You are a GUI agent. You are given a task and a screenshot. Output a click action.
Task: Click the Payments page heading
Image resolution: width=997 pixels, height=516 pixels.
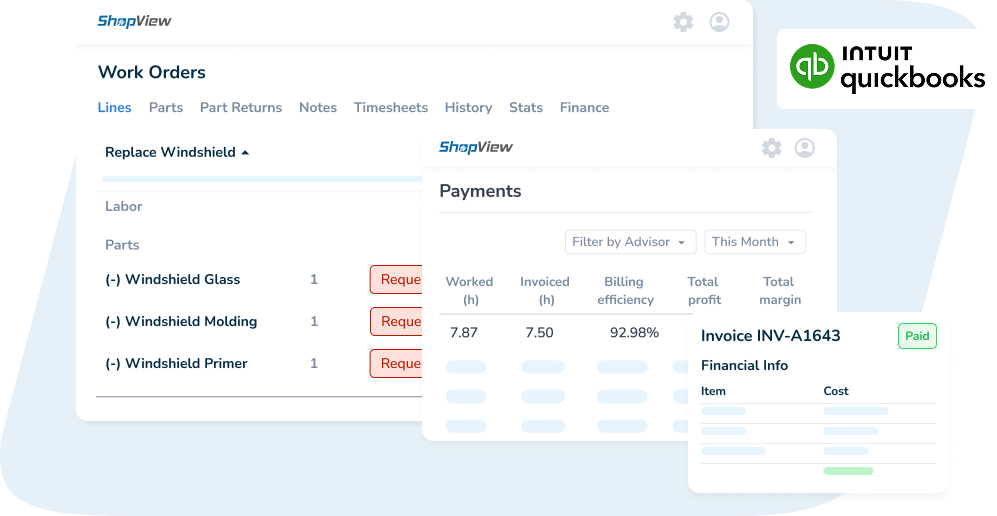click(480, 191)
